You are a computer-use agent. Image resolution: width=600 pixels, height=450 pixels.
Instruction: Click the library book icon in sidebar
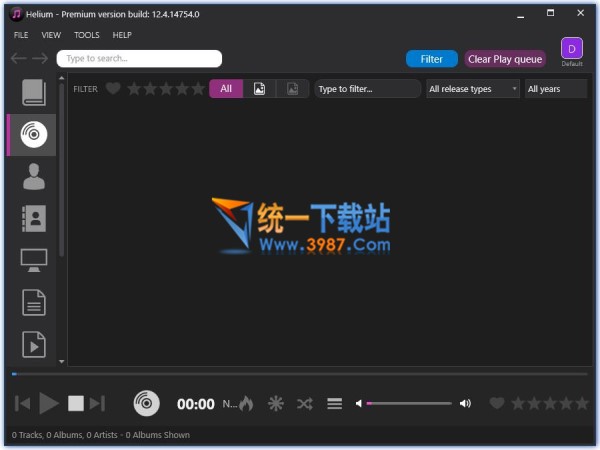pos(33,92)
